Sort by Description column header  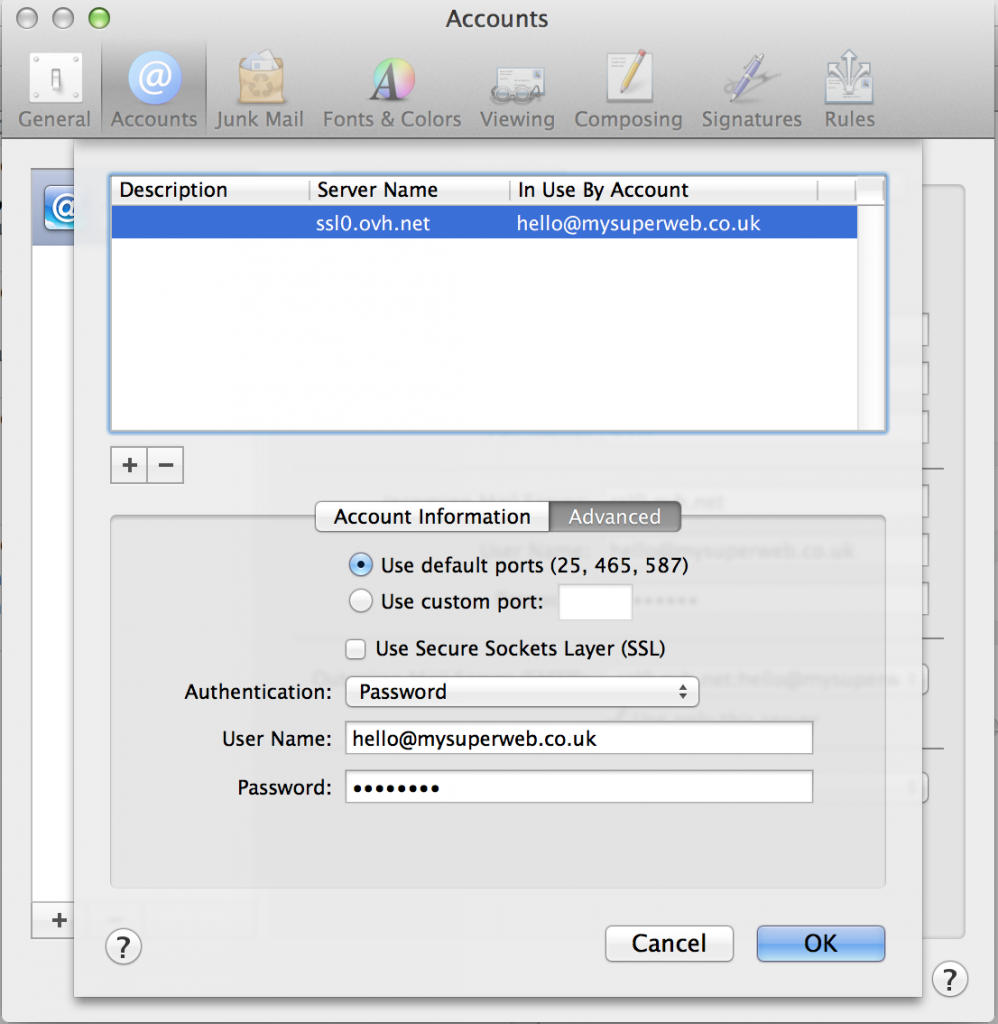[x=210, y=189]
